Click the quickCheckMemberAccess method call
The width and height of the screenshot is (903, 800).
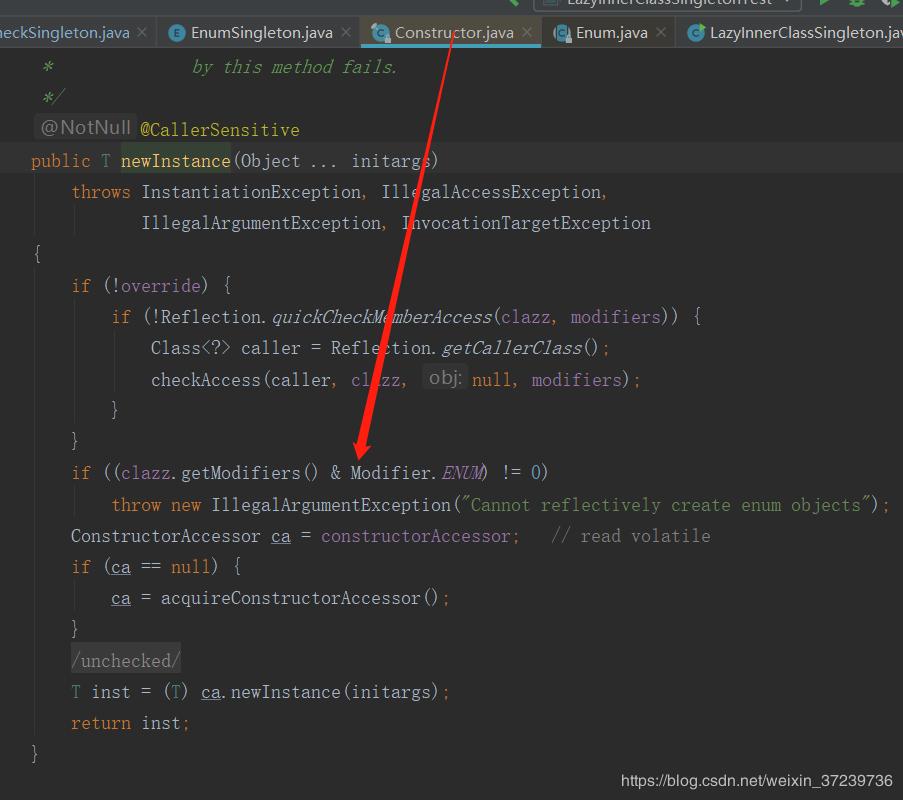[x=381, y=317]
